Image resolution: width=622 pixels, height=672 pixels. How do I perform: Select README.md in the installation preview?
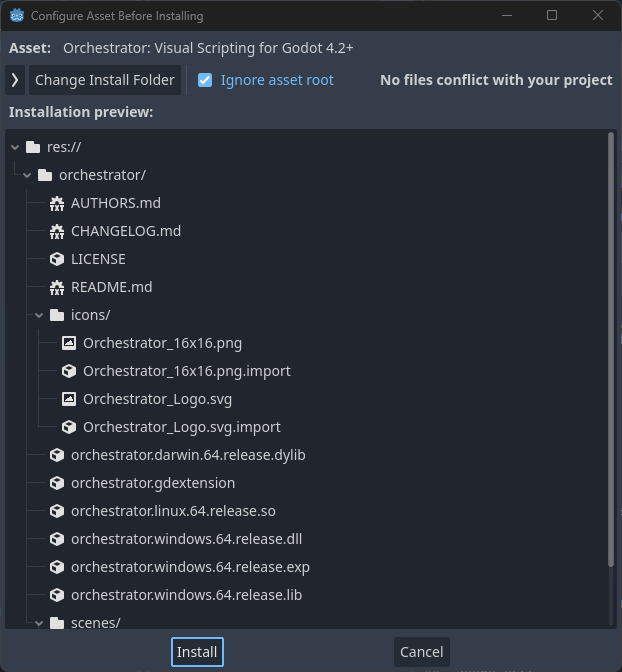click(111, 287)
